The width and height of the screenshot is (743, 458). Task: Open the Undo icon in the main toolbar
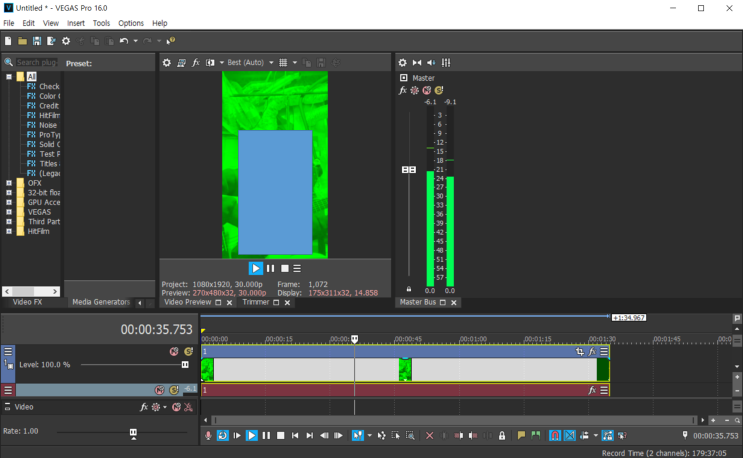click(123, 41)
